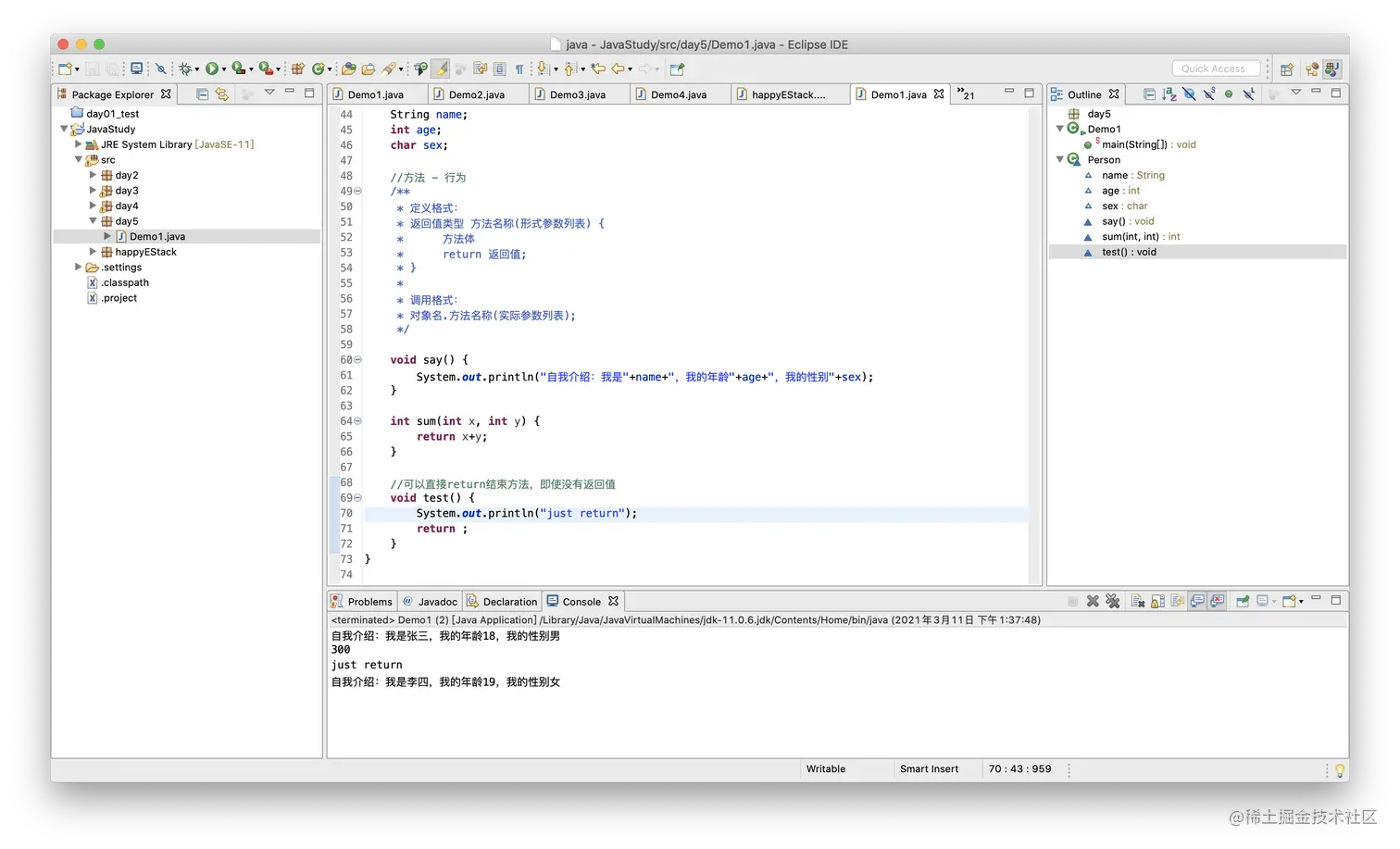
Task: Click the External Tools run icon
Action: (x=266, y=69)
